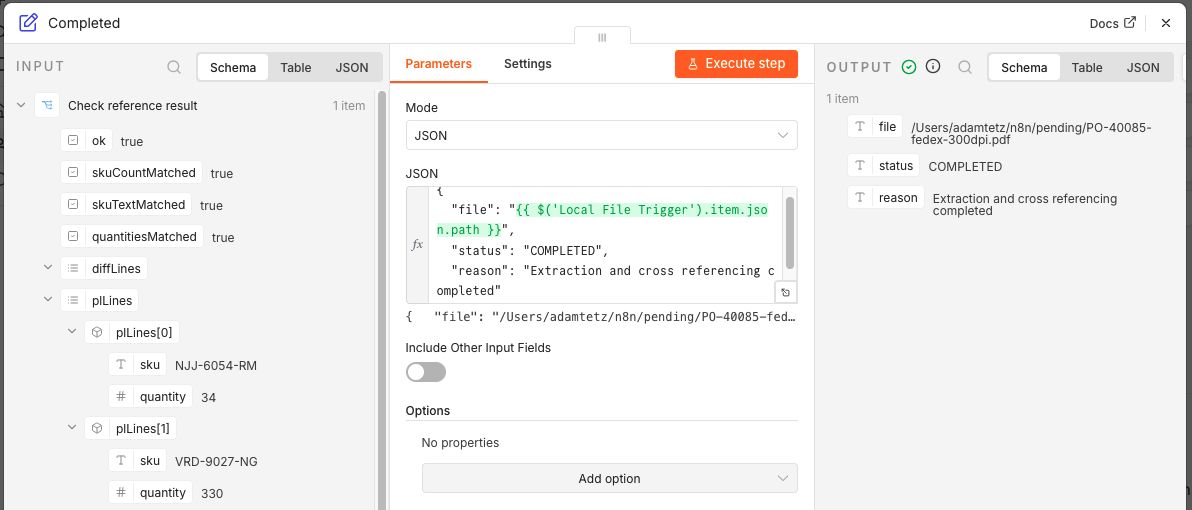Select the quantitiesMatched field pill

[x=132, y=236]
